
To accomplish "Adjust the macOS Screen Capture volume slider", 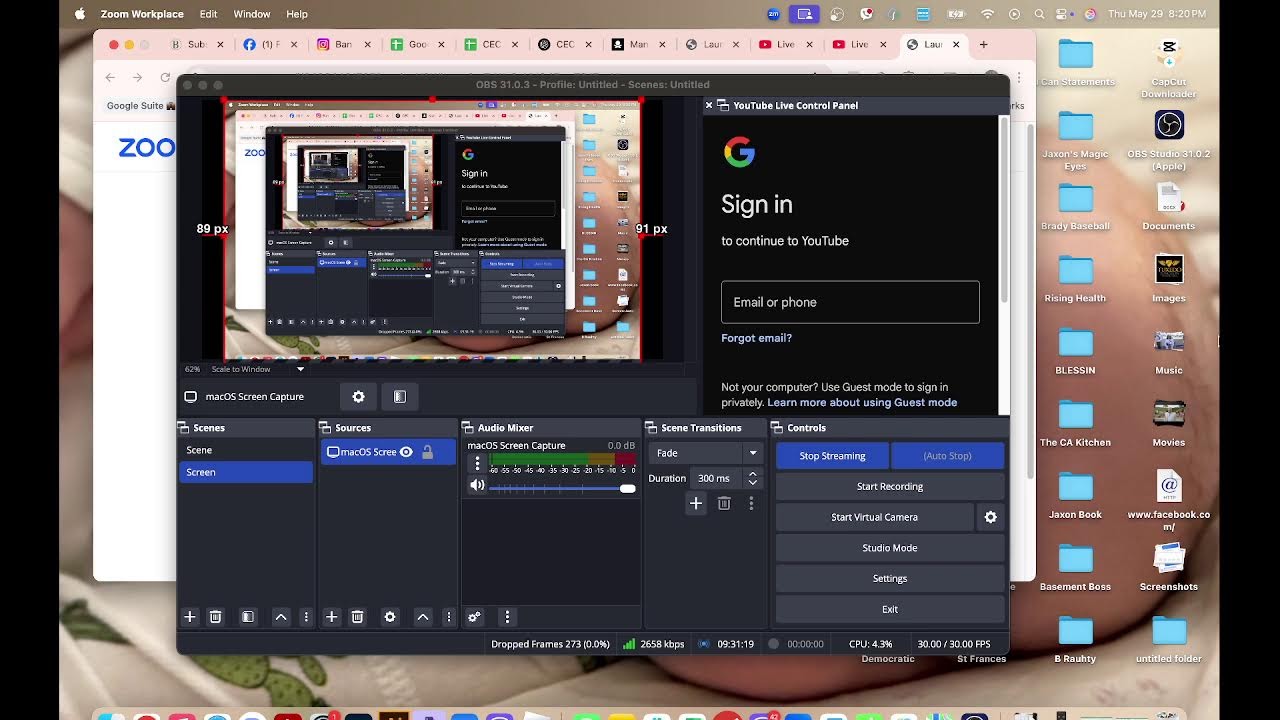I will pyautogui.click(x=562, y=488).
